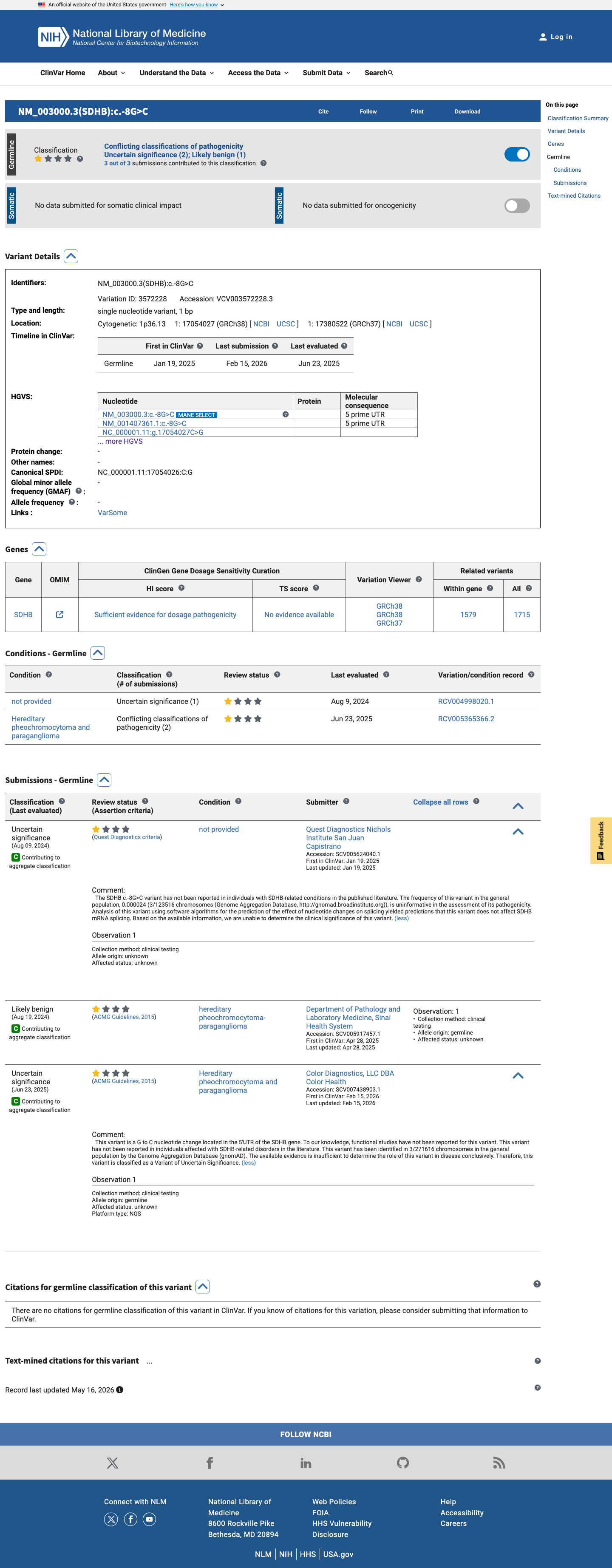
Task: Click help icon next to Within gene header
Action: point(490,588)
